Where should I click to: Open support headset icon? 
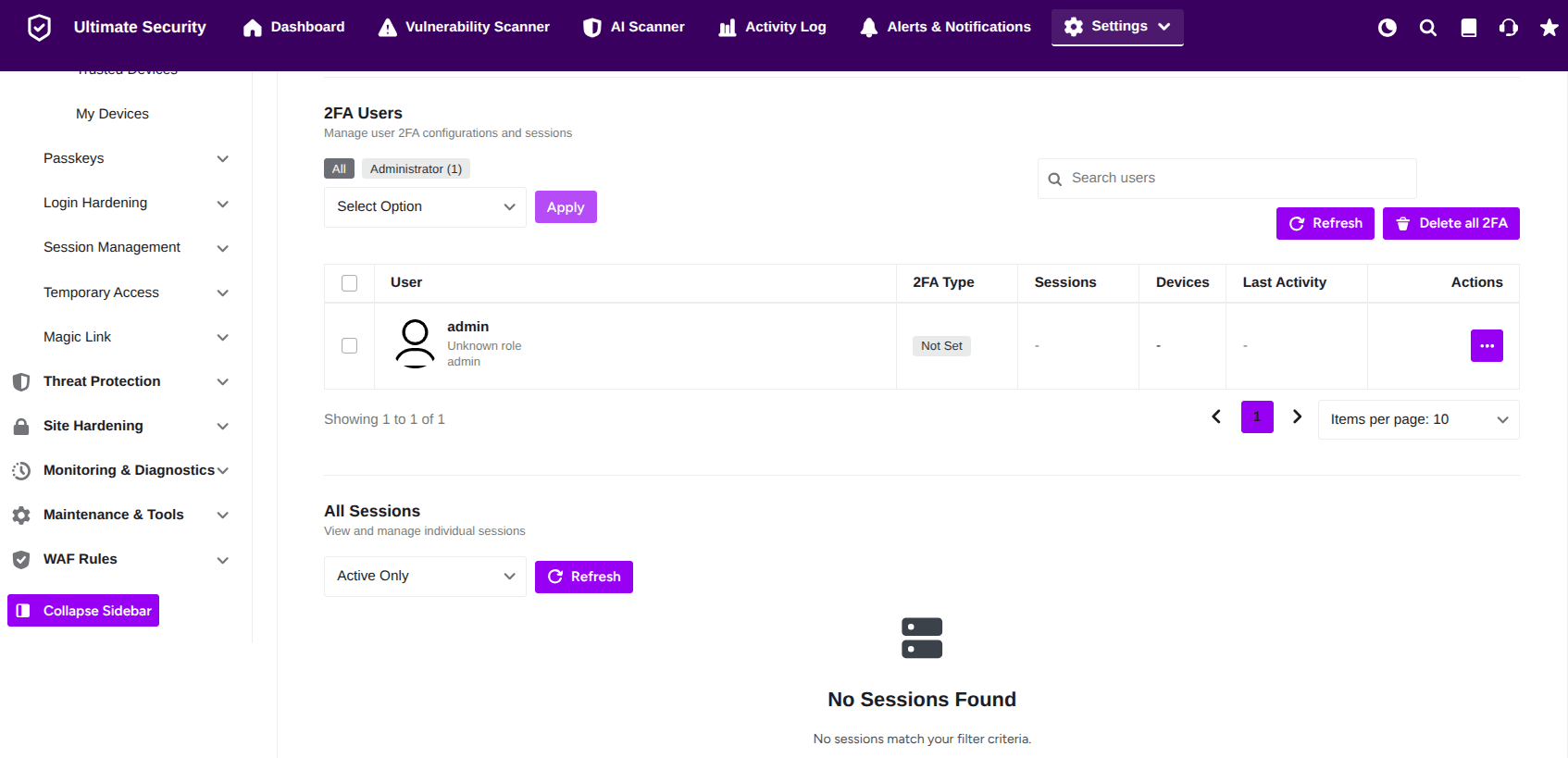(1509, 28)
